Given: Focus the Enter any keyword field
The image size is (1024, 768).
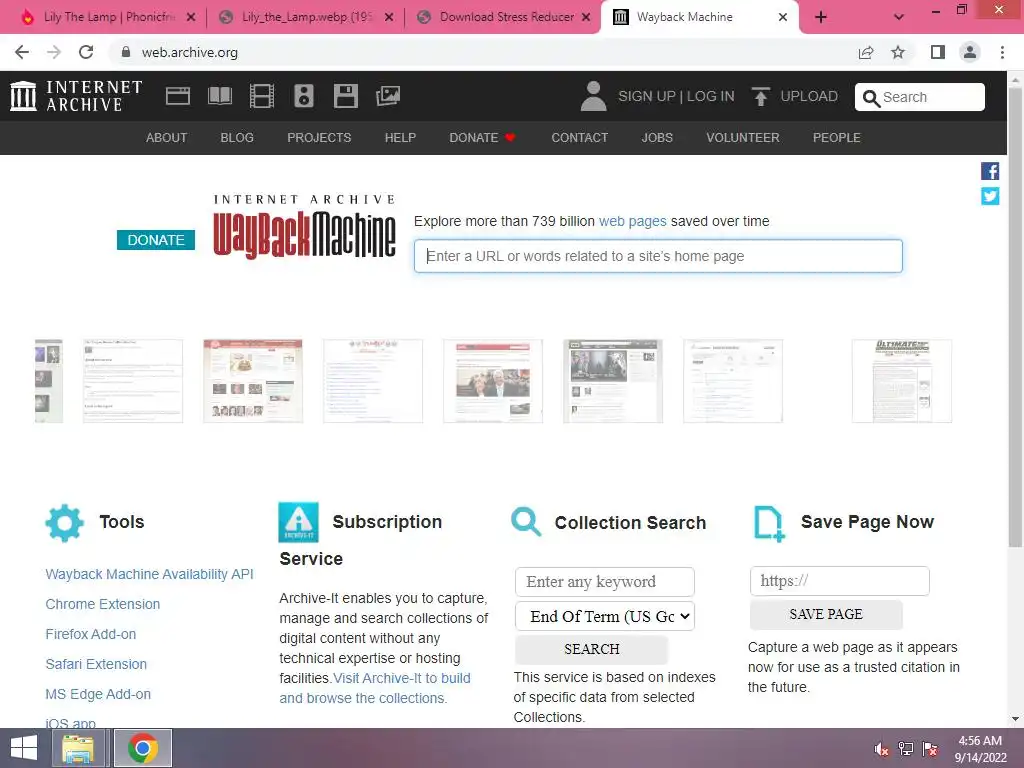Looking at the screenshot, I should click(x=605, y=582).
